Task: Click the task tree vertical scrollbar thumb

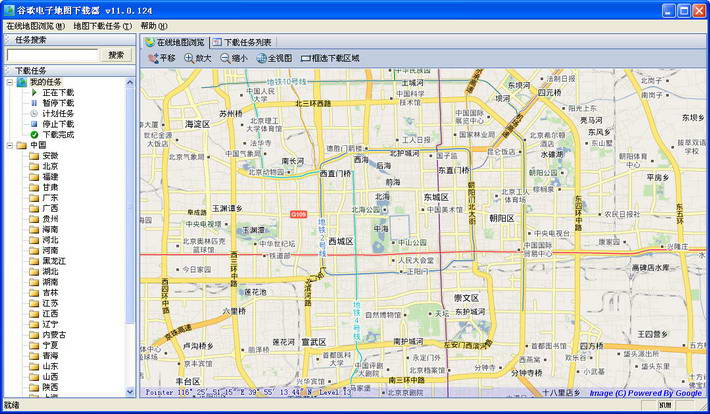Action: click(130, 206)
